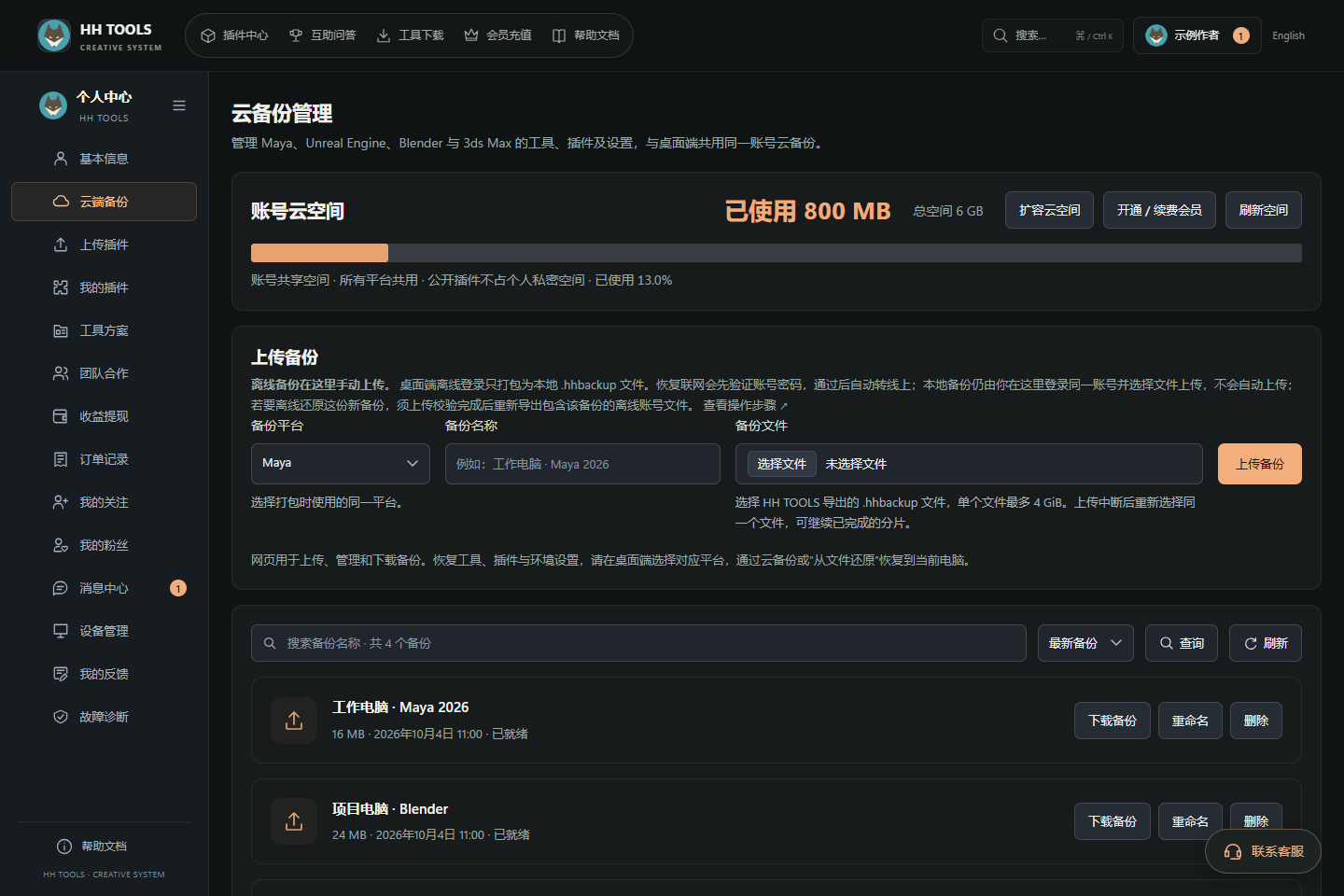Expand the 备份平台 Maya dropdown
The height and width of the screenshot is (896, 1344).
point(341,463)
